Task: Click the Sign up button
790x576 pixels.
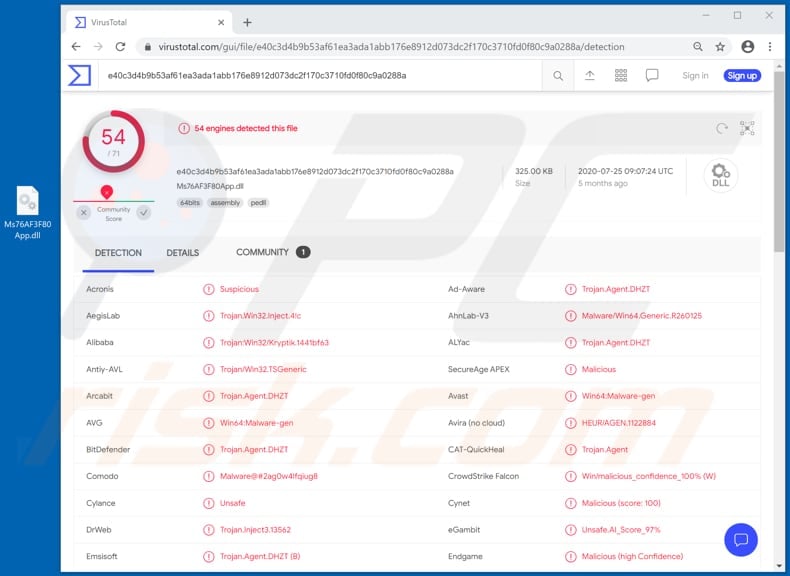Action: pyautogui.click(x=742, y=76)
